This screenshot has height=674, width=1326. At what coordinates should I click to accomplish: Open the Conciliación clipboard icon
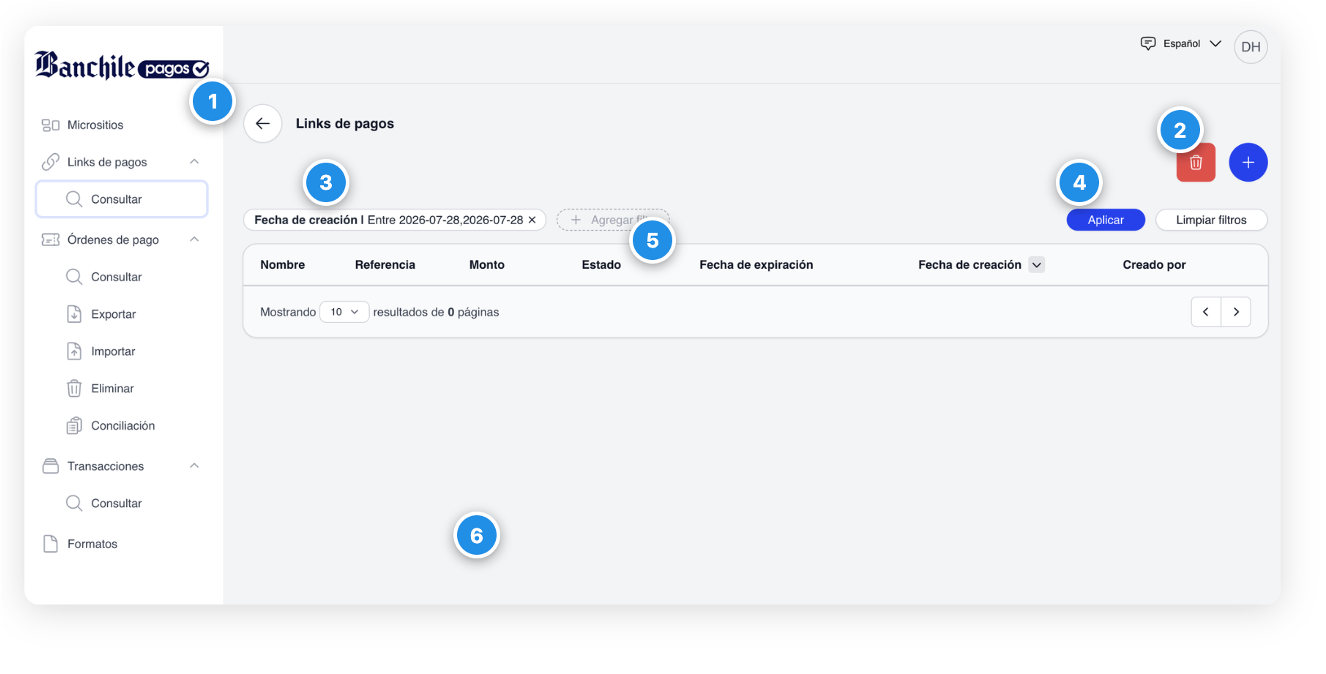tap(74, 426)
